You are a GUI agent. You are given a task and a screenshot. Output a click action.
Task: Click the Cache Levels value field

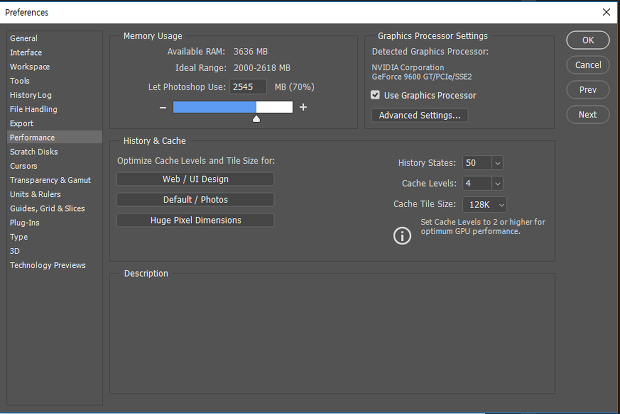tap(477, 183)
